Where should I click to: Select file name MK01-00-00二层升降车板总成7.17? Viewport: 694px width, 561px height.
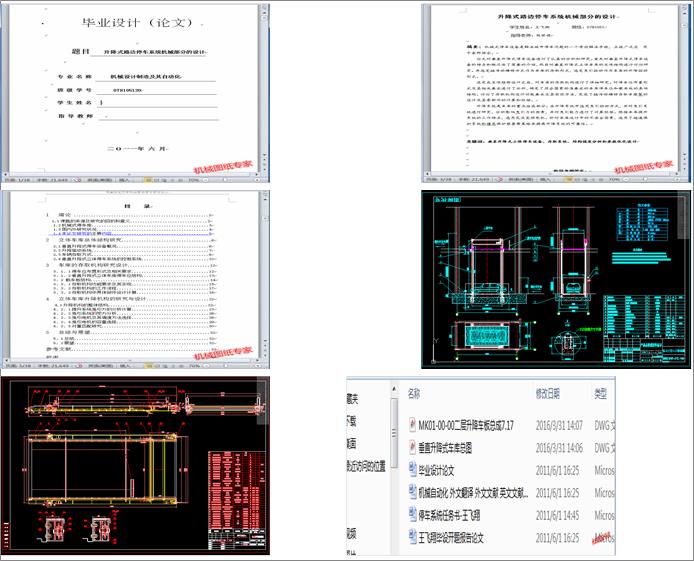coord(466,426)
